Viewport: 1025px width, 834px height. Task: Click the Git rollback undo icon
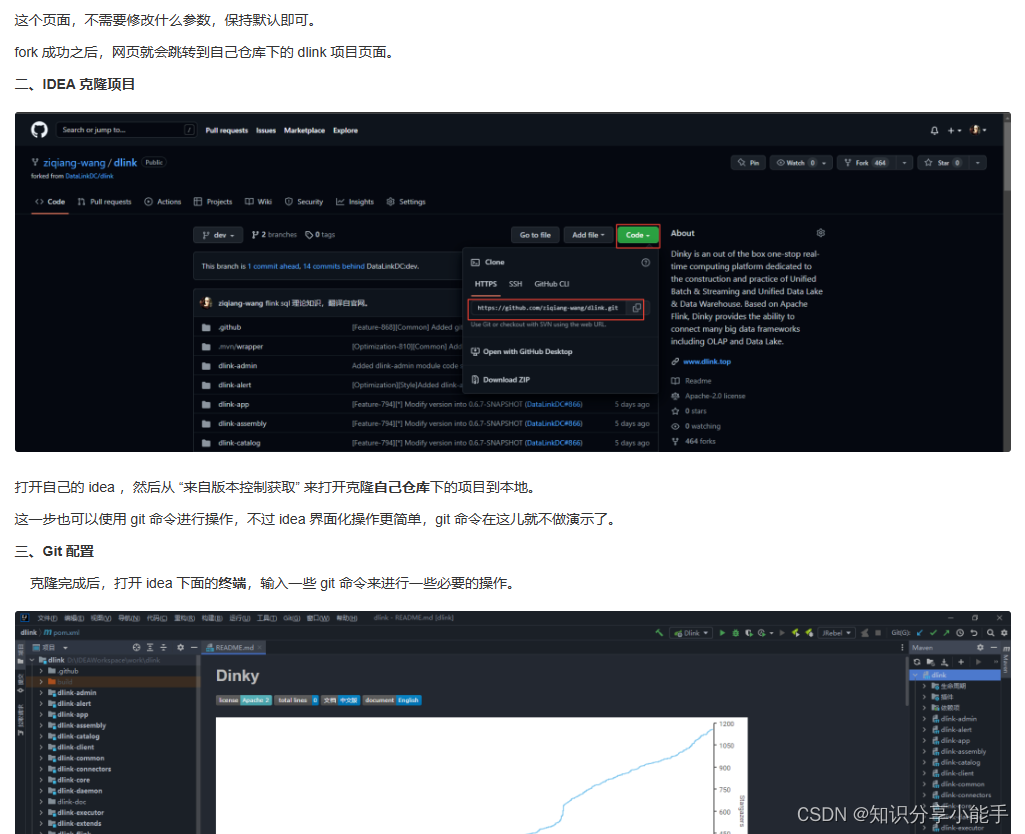pyautogui.click(x=973, y=633)
